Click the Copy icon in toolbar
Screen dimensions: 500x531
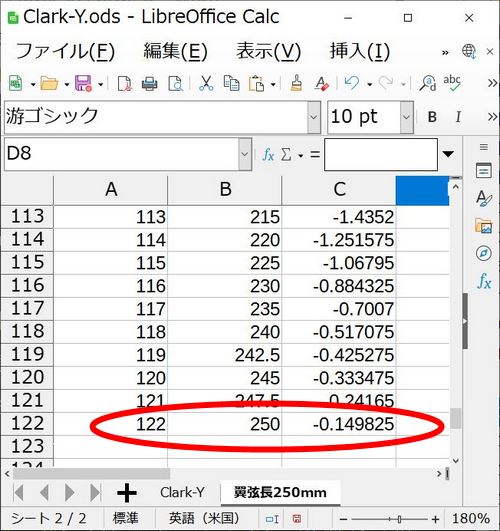[231, 83]
